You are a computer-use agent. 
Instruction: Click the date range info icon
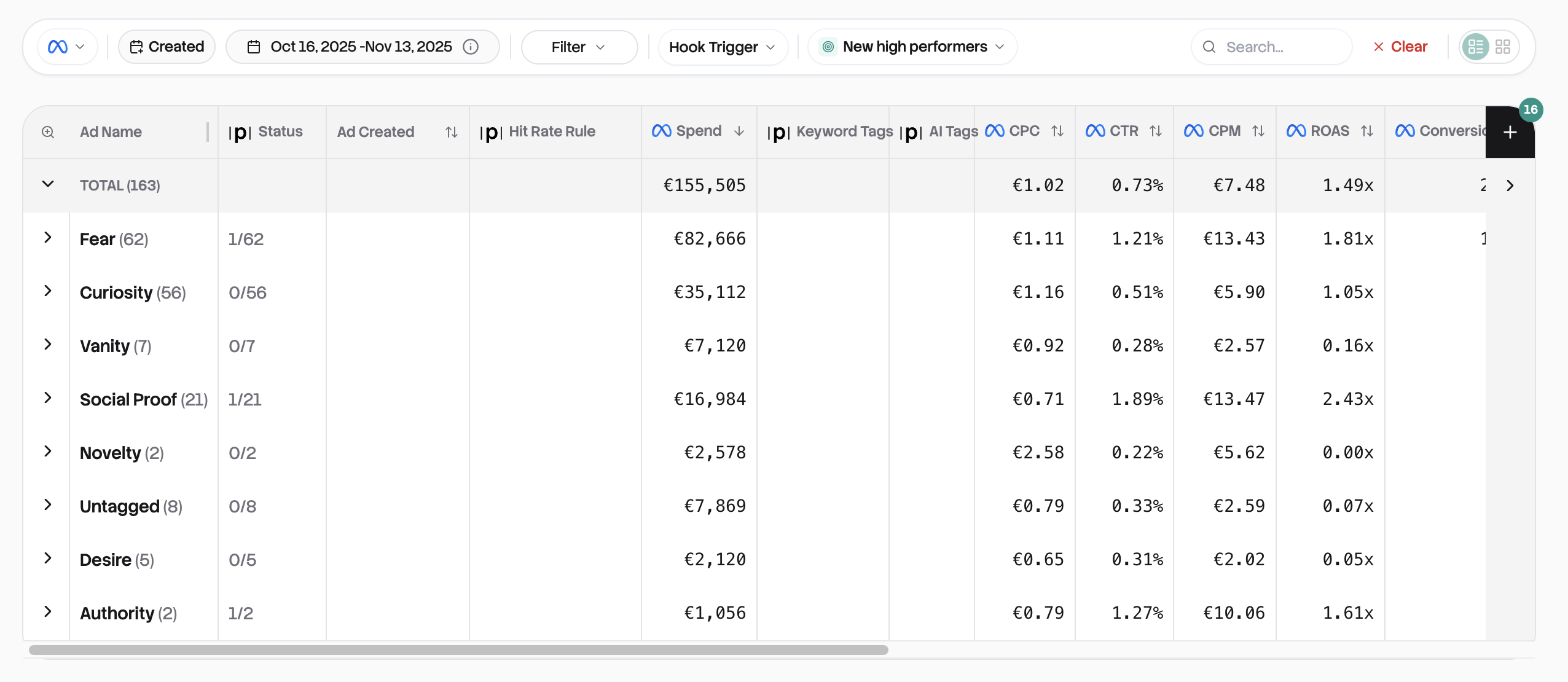point(471,47)
